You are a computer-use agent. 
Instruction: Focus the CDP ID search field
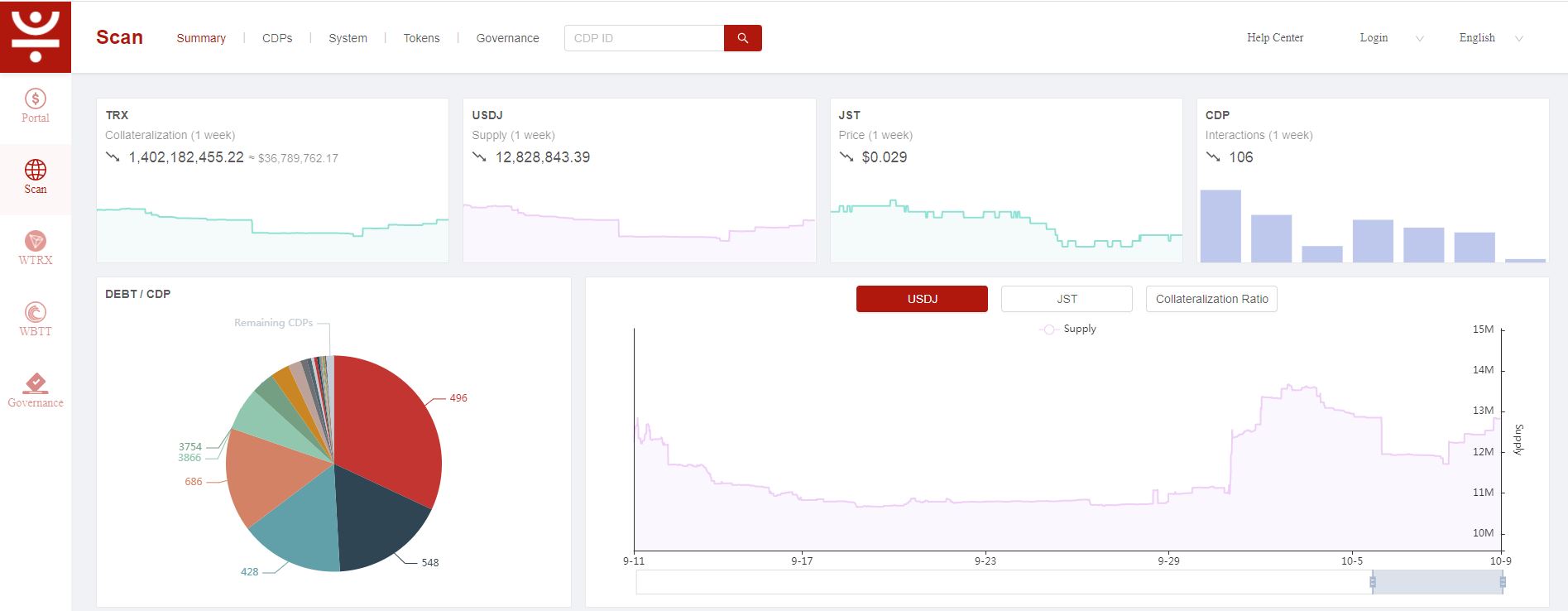coord(644,38)
